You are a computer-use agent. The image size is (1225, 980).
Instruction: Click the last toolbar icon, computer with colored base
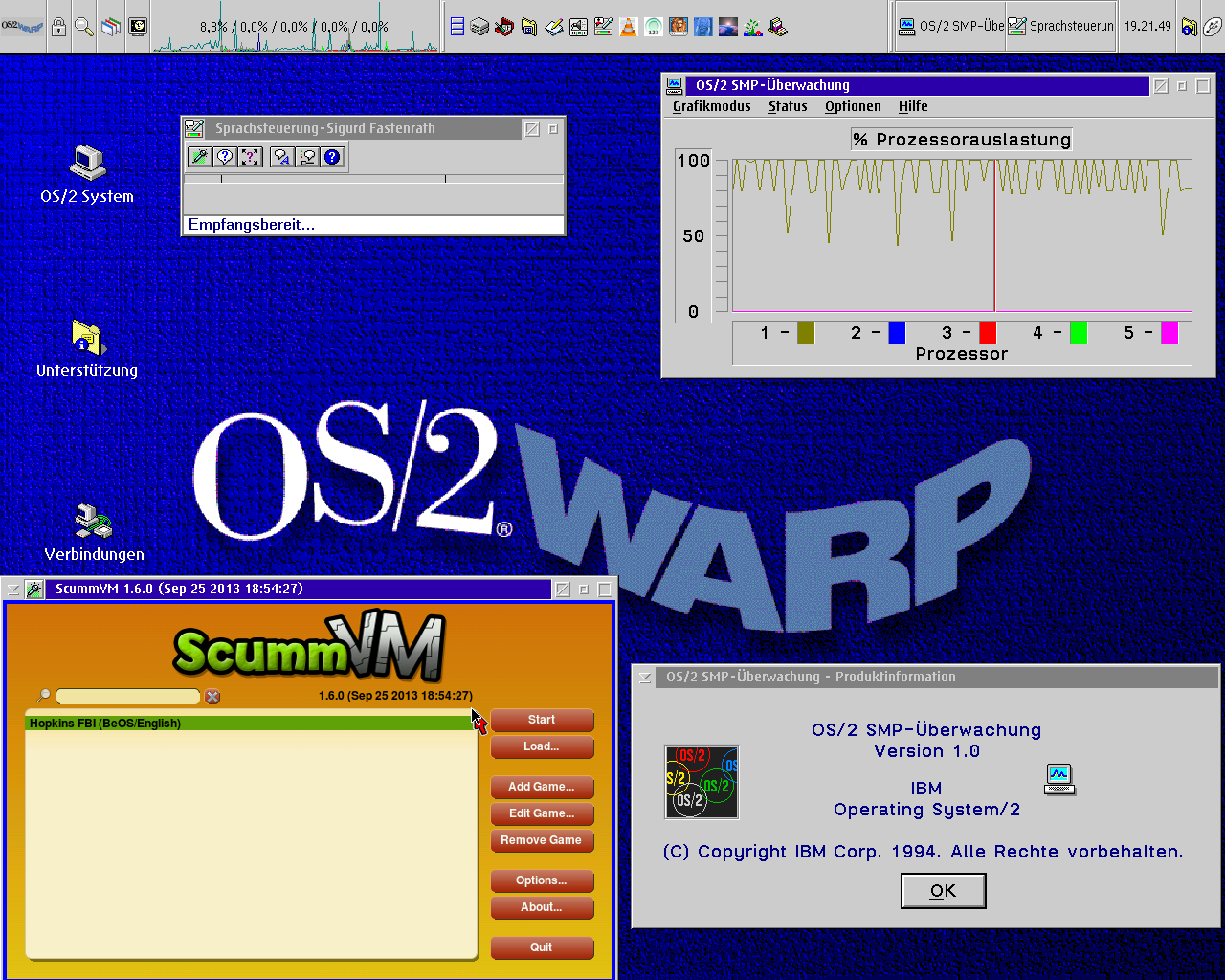(778, 27)
